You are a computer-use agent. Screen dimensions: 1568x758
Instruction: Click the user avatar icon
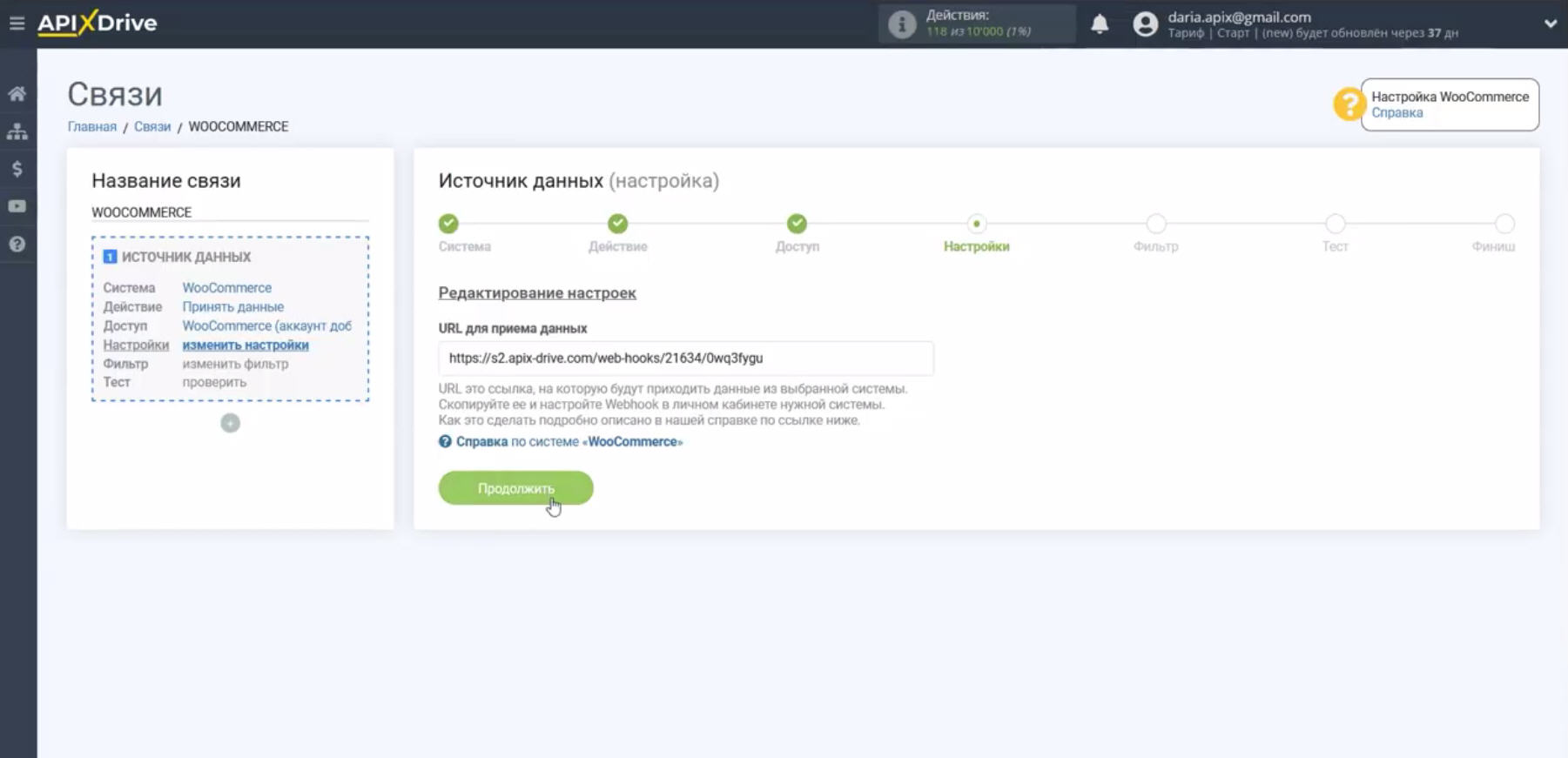point(1145,24)
